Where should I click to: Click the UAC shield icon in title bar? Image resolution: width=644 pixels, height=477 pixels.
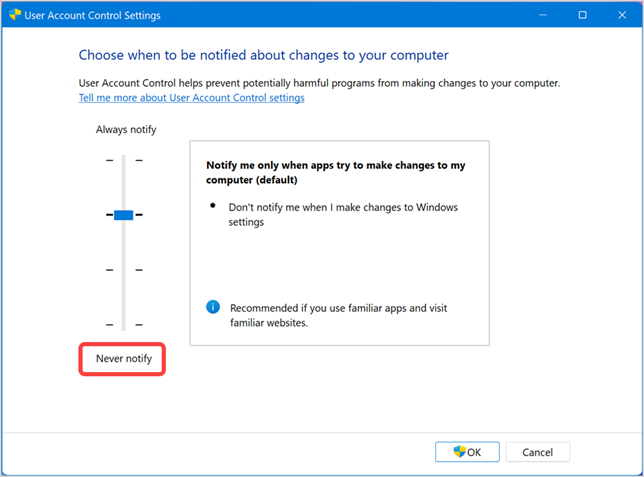point(16,16)
